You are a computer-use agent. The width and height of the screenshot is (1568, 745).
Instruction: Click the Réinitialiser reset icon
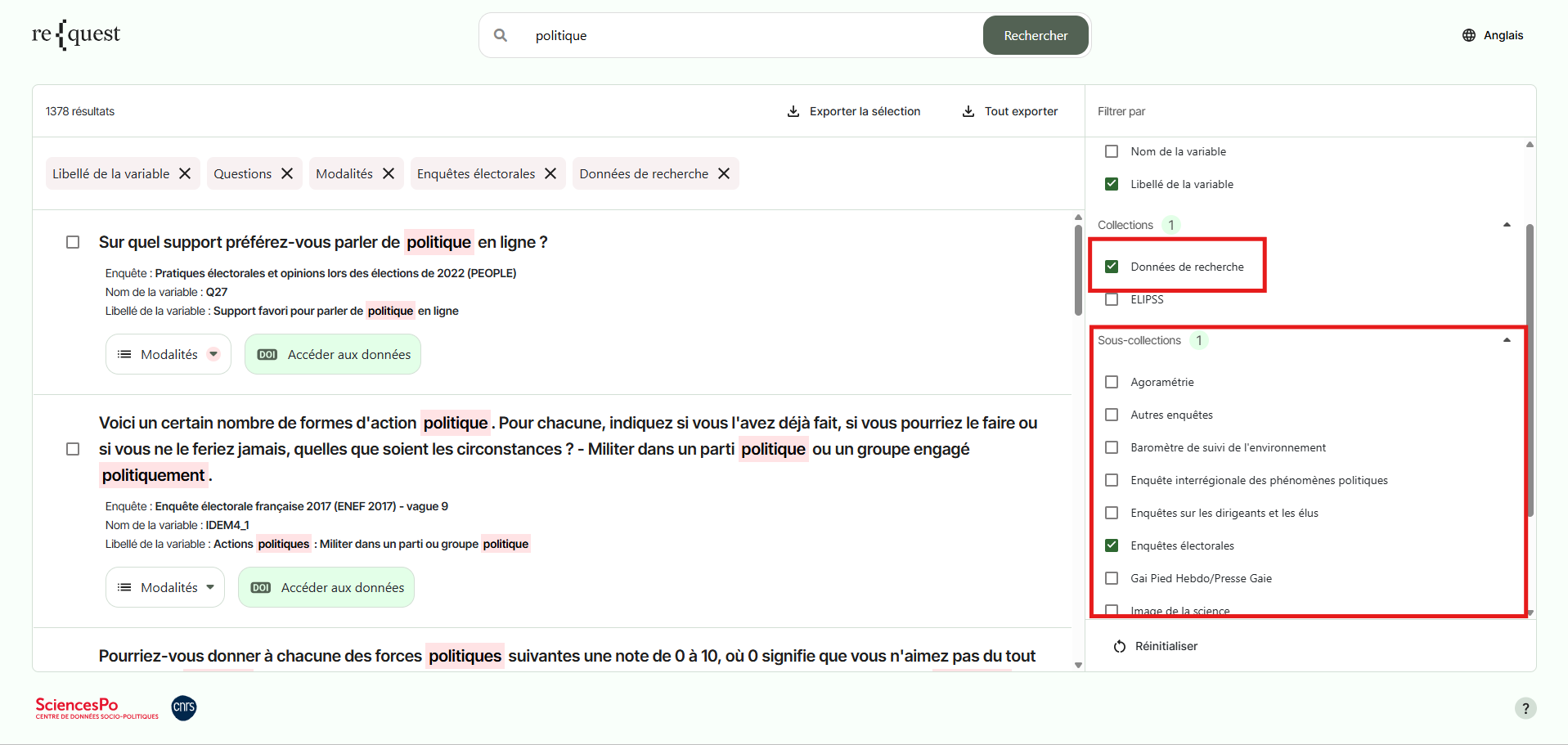(x=1120, y=647)
